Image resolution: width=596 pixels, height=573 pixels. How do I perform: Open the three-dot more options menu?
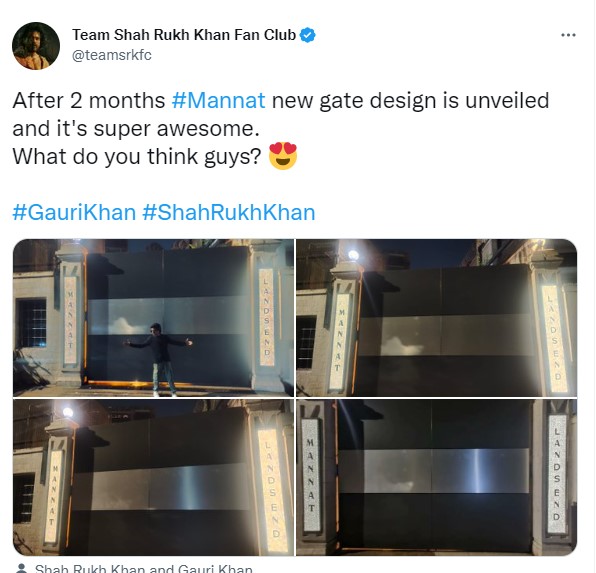point(568,35)
